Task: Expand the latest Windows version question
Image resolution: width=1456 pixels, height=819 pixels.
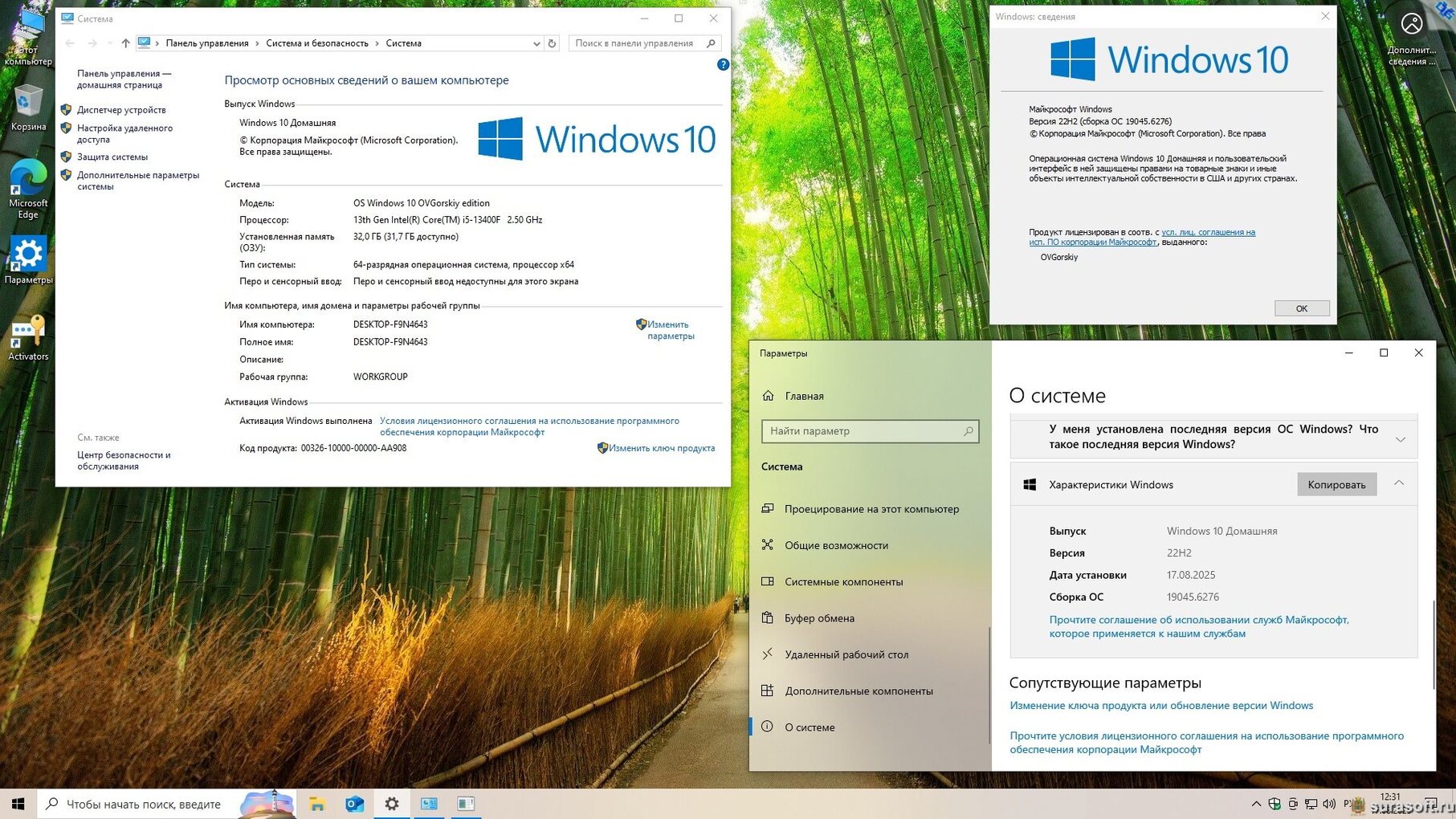Action: click(1400, 438)
